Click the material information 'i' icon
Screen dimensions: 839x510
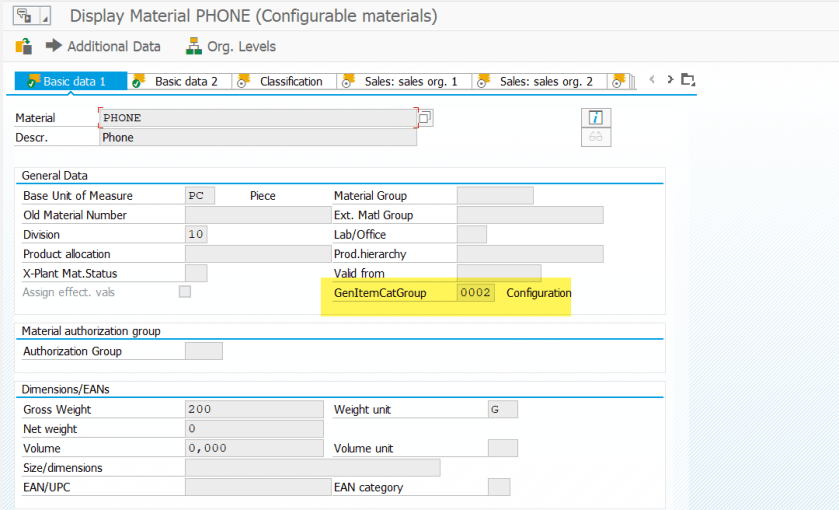[x=596, y=117]
